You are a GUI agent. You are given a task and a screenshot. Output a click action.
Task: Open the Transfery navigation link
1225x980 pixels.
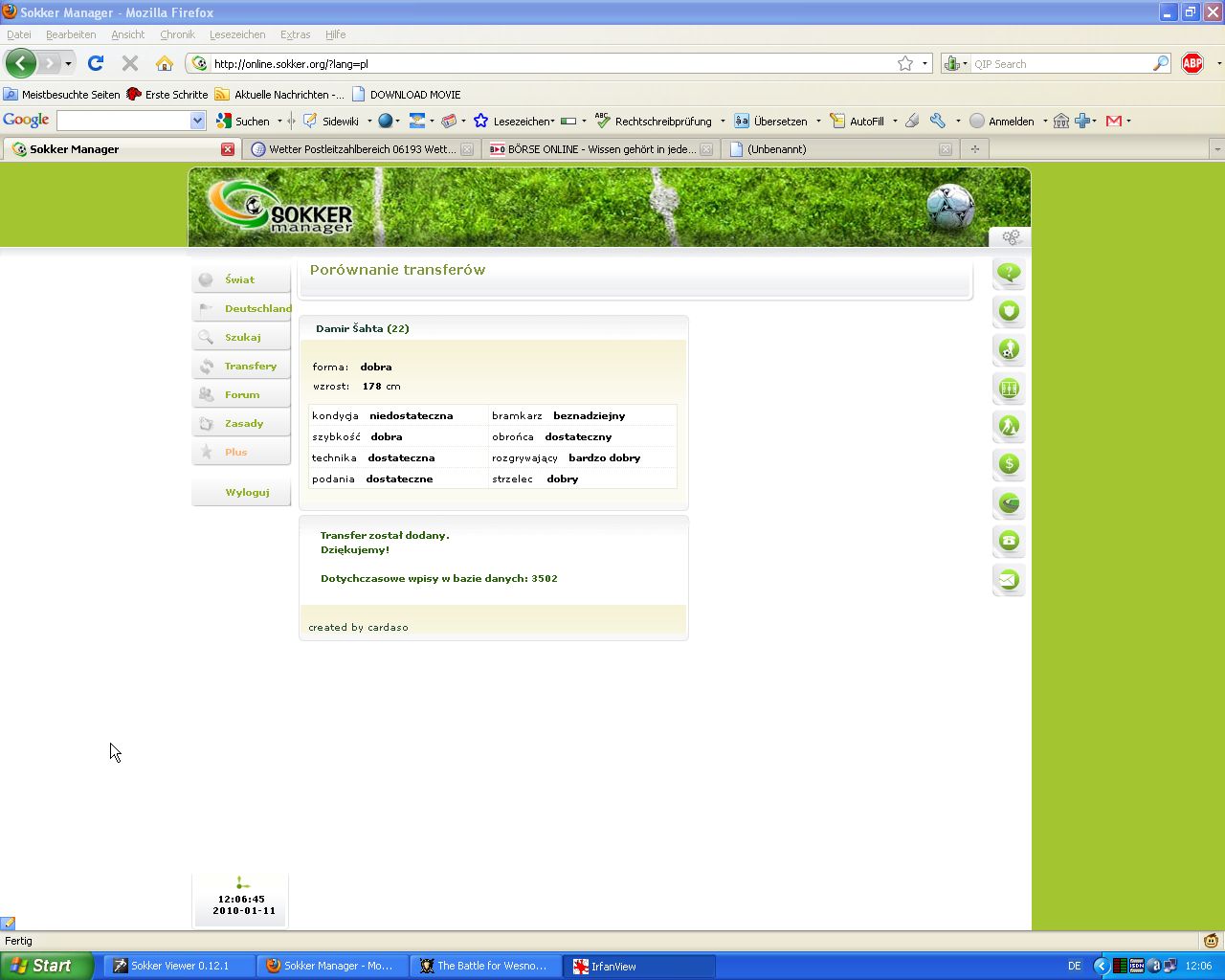(x=250, y=366)
